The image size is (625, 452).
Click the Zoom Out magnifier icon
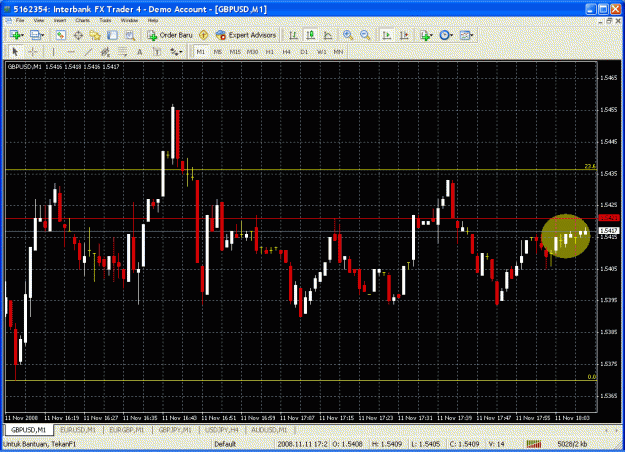(365, 35)
